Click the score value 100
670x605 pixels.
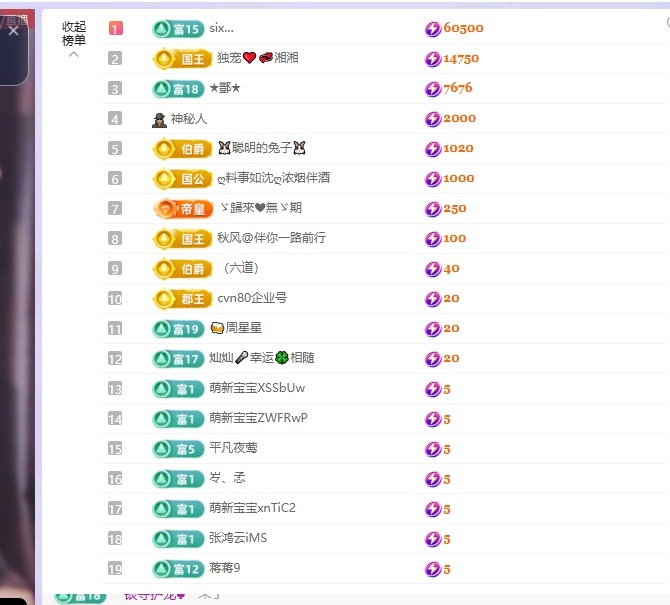(x=455, y=238)
